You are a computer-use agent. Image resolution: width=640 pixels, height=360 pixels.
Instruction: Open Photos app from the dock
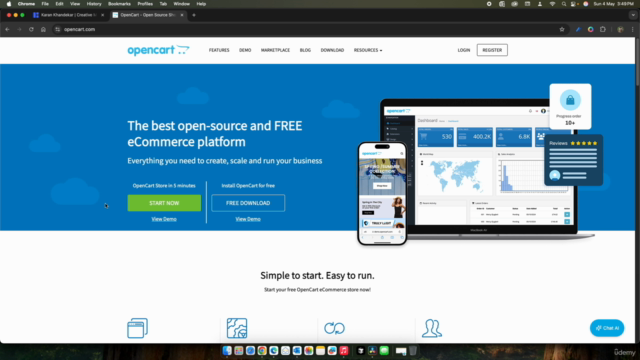point(309,351)
